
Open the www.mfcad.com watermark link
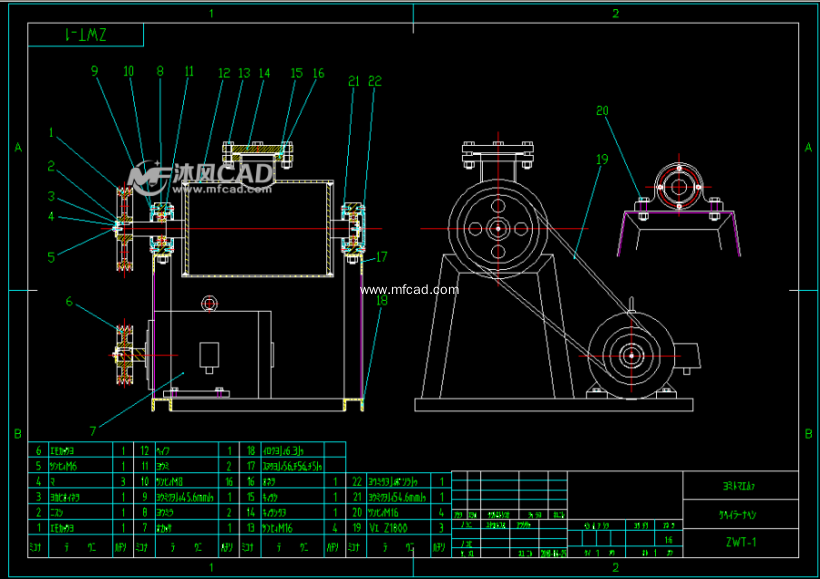tap(410, 290)
